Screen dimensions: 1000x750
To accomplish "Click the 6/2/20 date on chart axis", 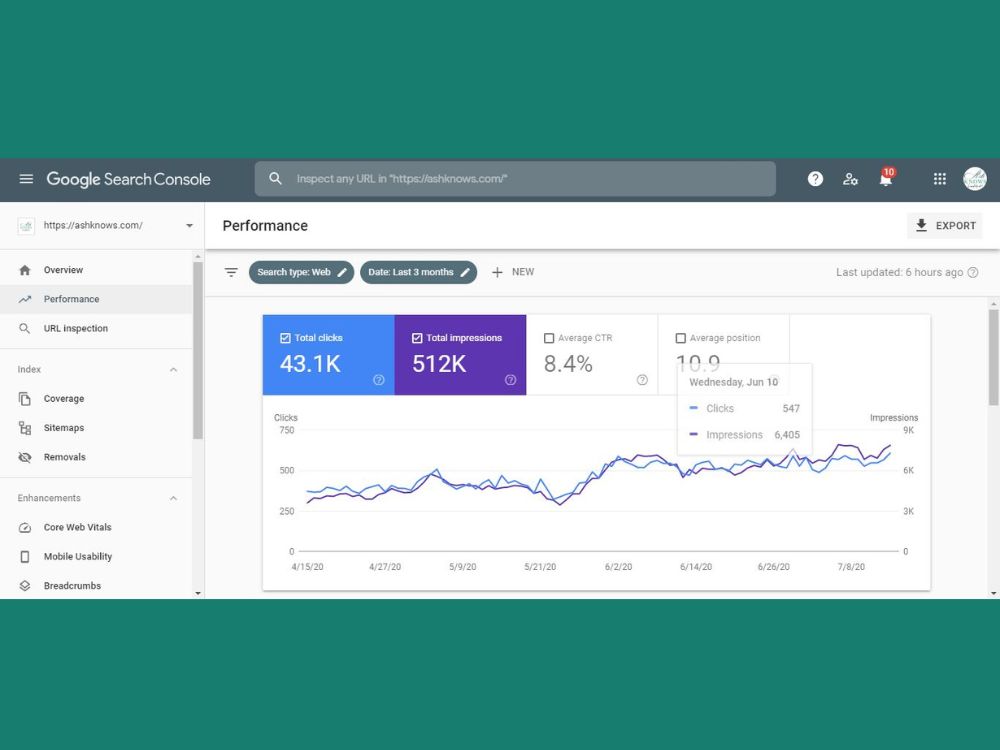I will [619, 566].
